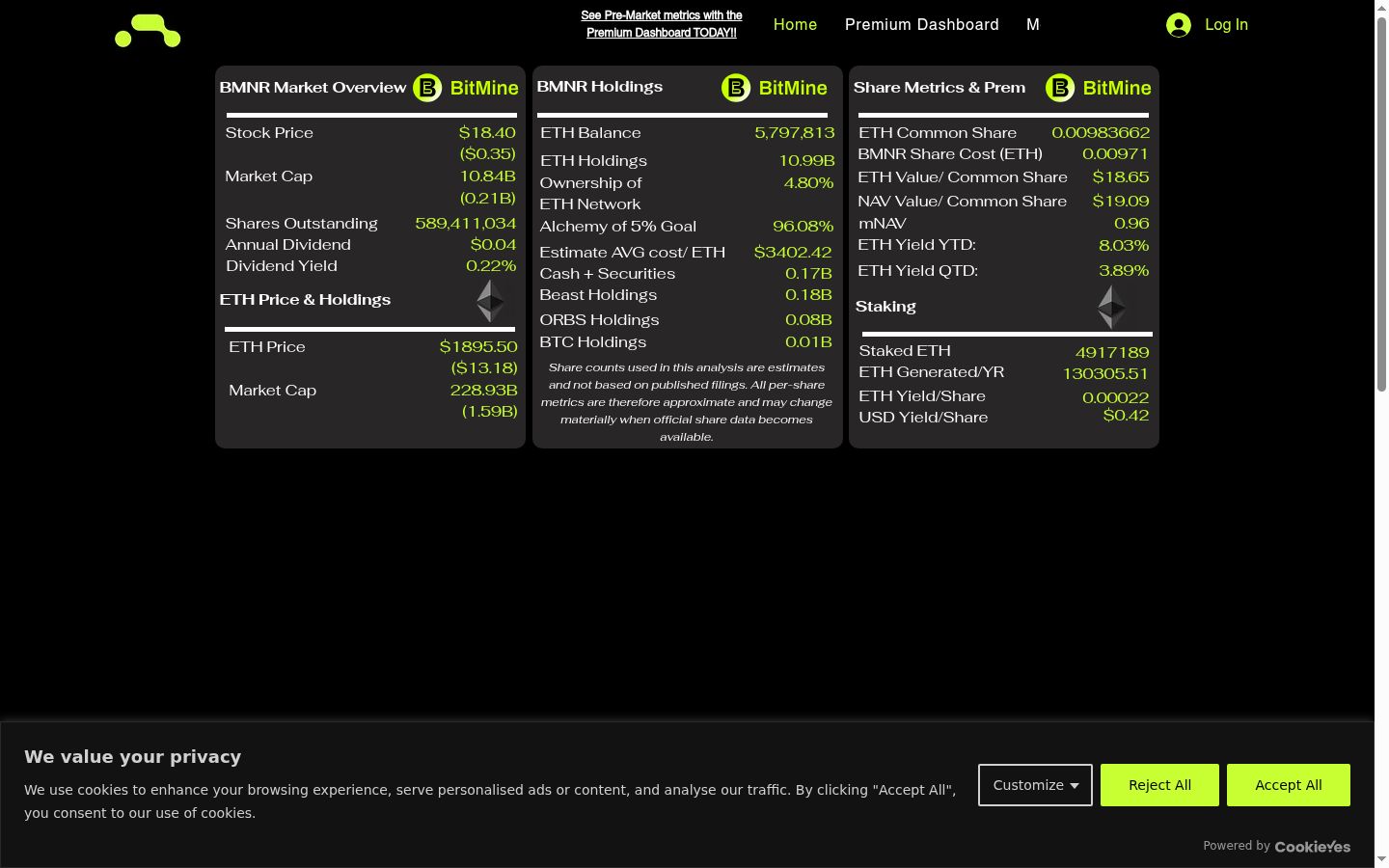Click ETH Yield YTD value 8.03%

pyautogui.click(x=1124, y=246)
